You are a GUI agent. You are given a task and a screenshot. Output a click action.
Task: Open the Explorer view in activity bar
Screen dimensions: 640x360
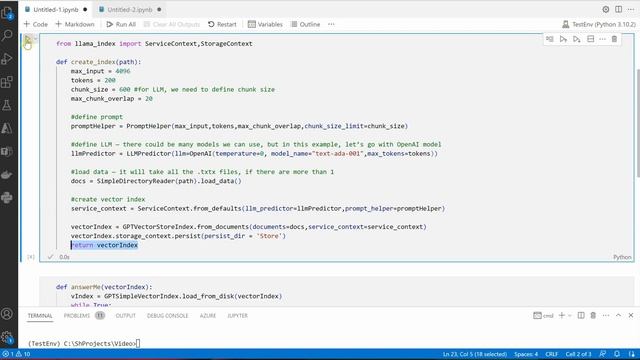click(x=7, y=13)
